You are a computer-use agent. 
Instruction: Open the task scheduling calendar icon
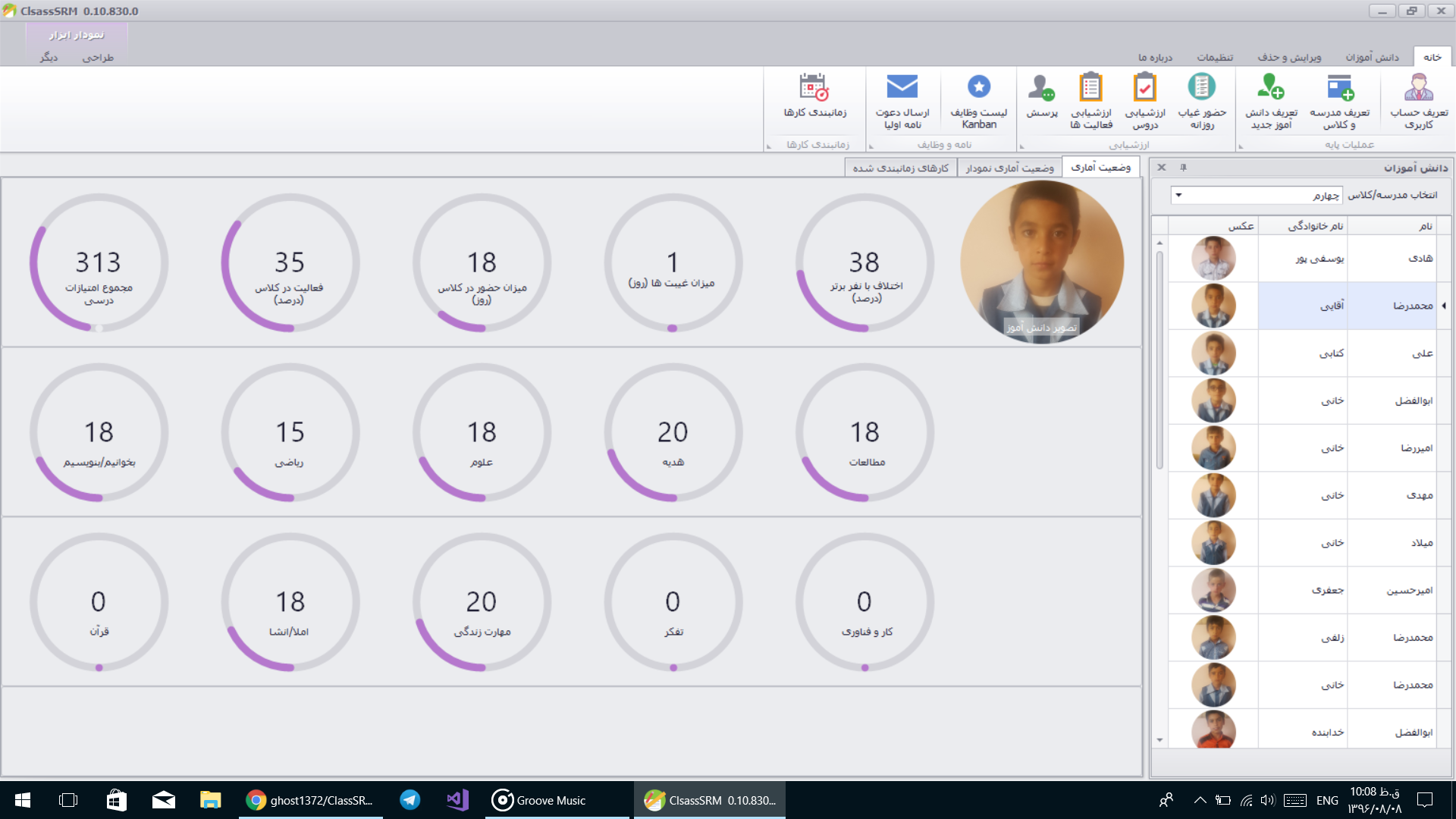pyautogui.click(x=814, y=88)
